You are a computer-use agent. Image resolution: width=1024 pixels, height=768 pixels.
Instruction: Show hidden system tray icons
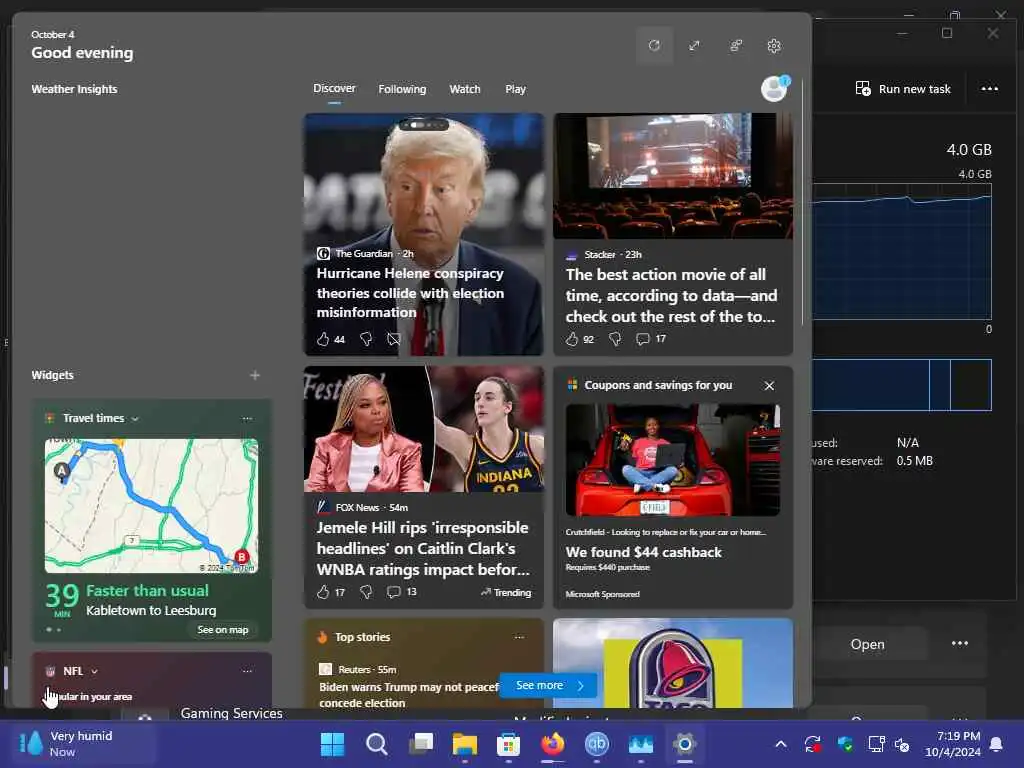point(780,744)
